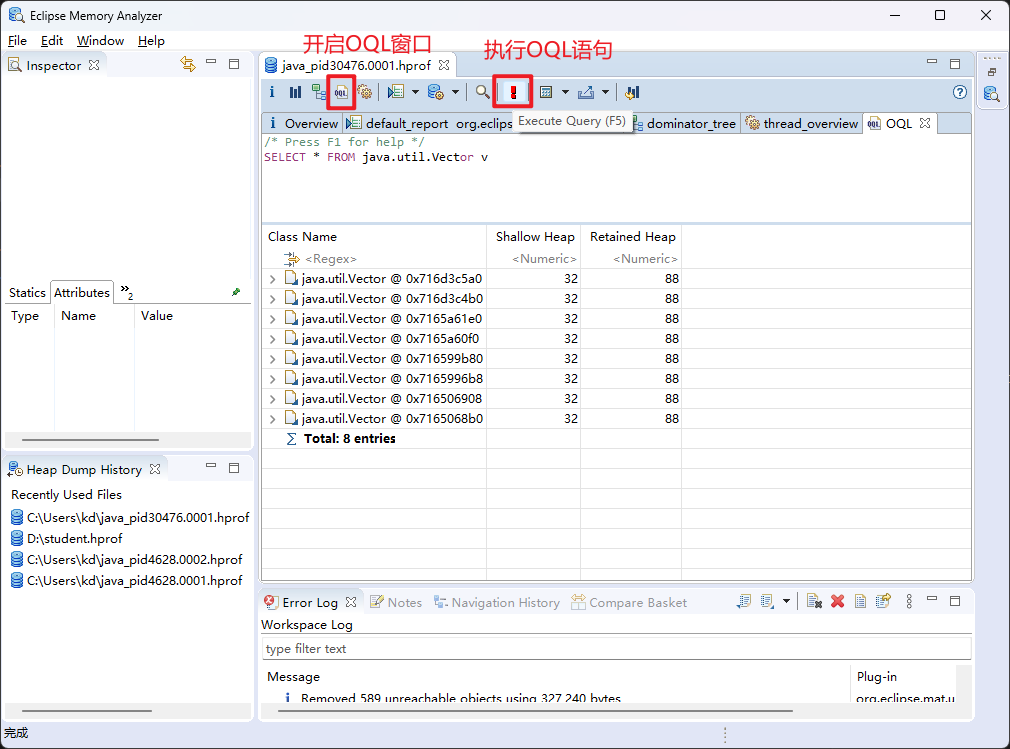
Task: Open the OQL studio toolbar icon
Action: pos(341,92)
